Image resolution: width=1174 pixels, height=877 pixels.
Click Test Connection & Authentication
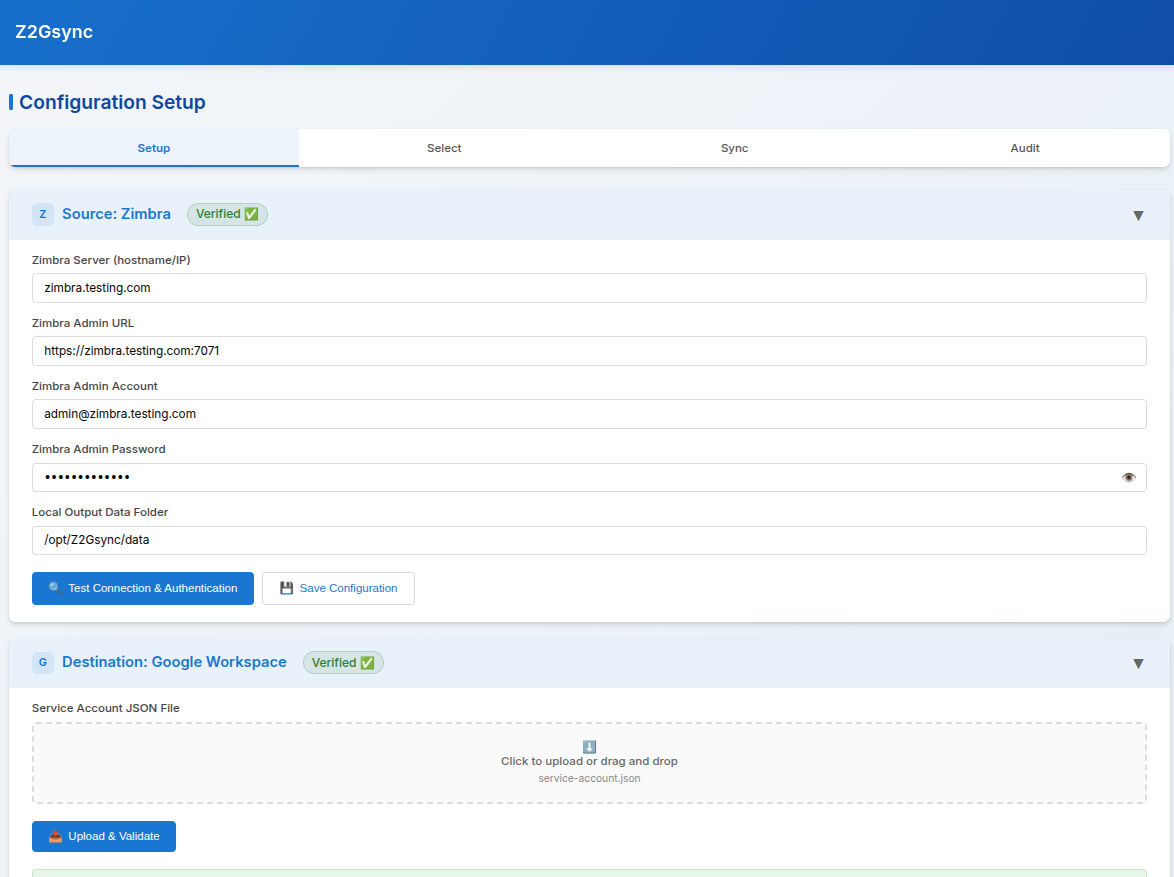142,588
